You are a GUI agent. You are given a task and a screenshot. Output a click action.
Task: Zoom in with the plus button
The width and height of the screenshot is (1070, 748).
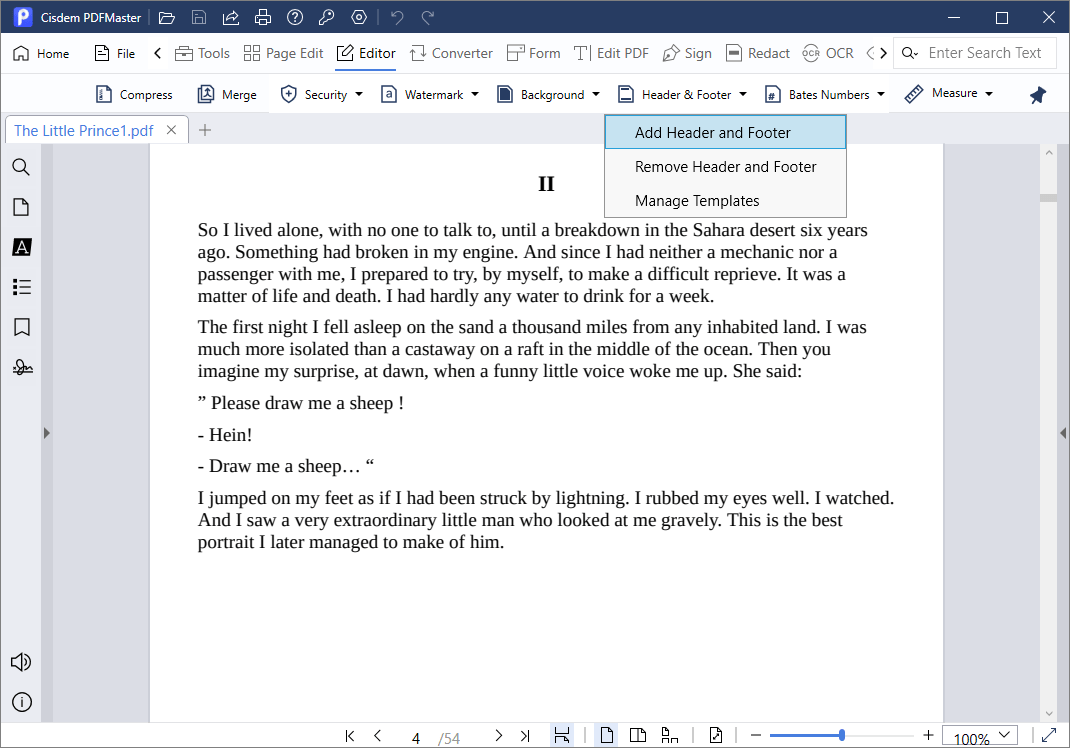tap(928, 736)
